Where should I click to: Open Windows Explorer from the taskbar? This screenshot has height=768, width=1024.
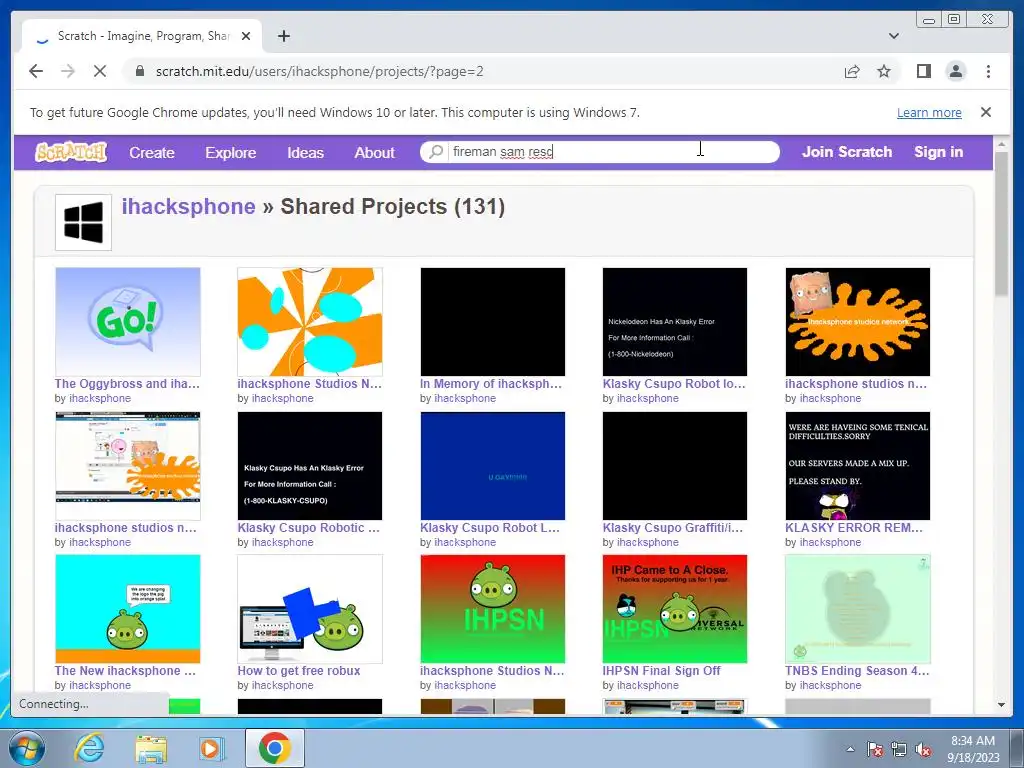tap(151, 748)
